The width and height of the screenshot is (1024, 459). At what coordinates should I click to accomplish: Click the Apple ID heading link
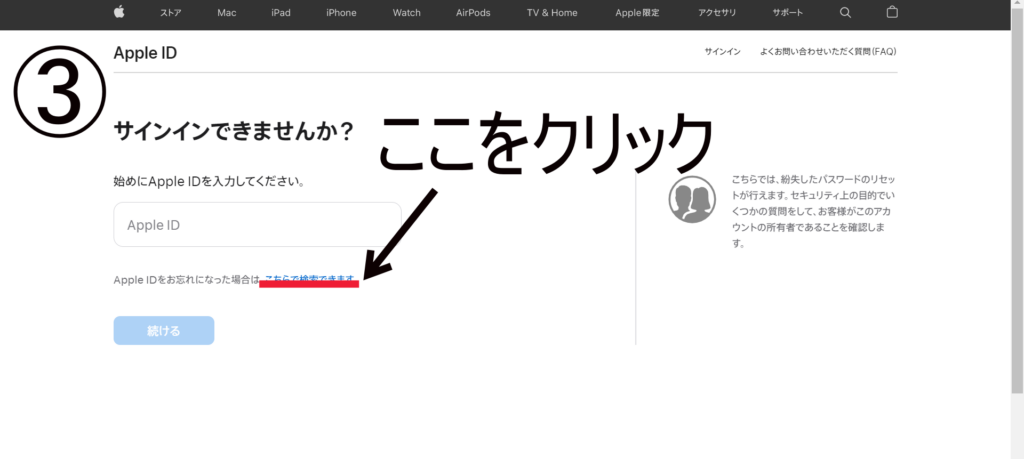point(145,53)
